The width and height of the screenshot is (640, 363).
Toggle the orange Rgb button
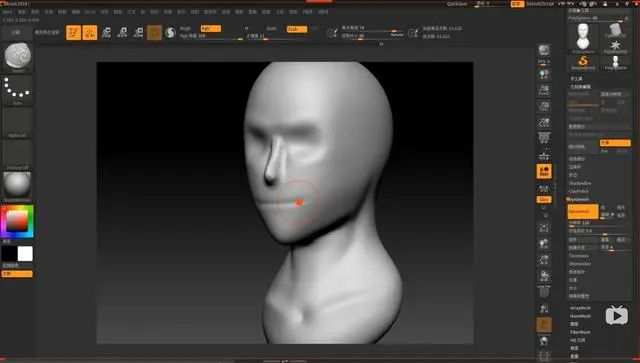tap(211, 29)
